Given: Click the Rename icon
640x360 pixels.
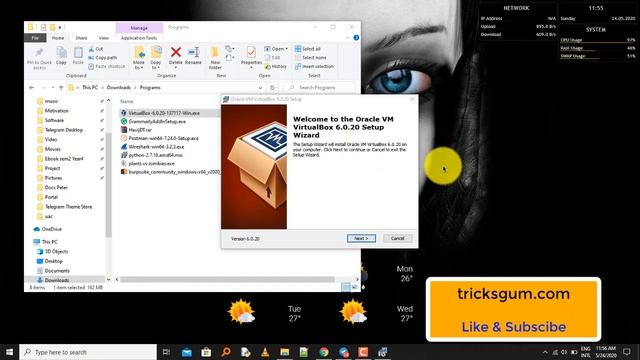Looking at the screenshot, I should [x=193, y=52].
